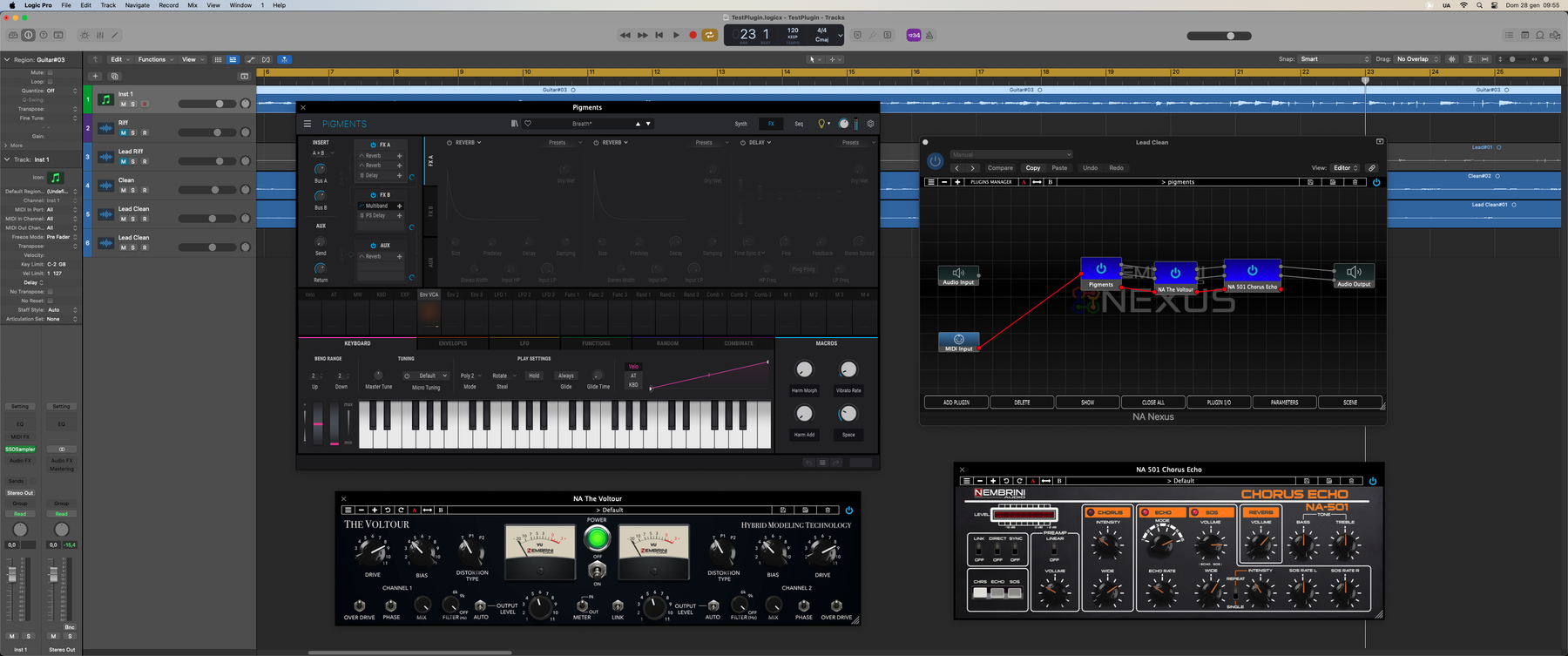The height and width of the screenshot is (656, 1568).
Task: Click CLOSE ALL in NA Nexus
Action: 1153,402
